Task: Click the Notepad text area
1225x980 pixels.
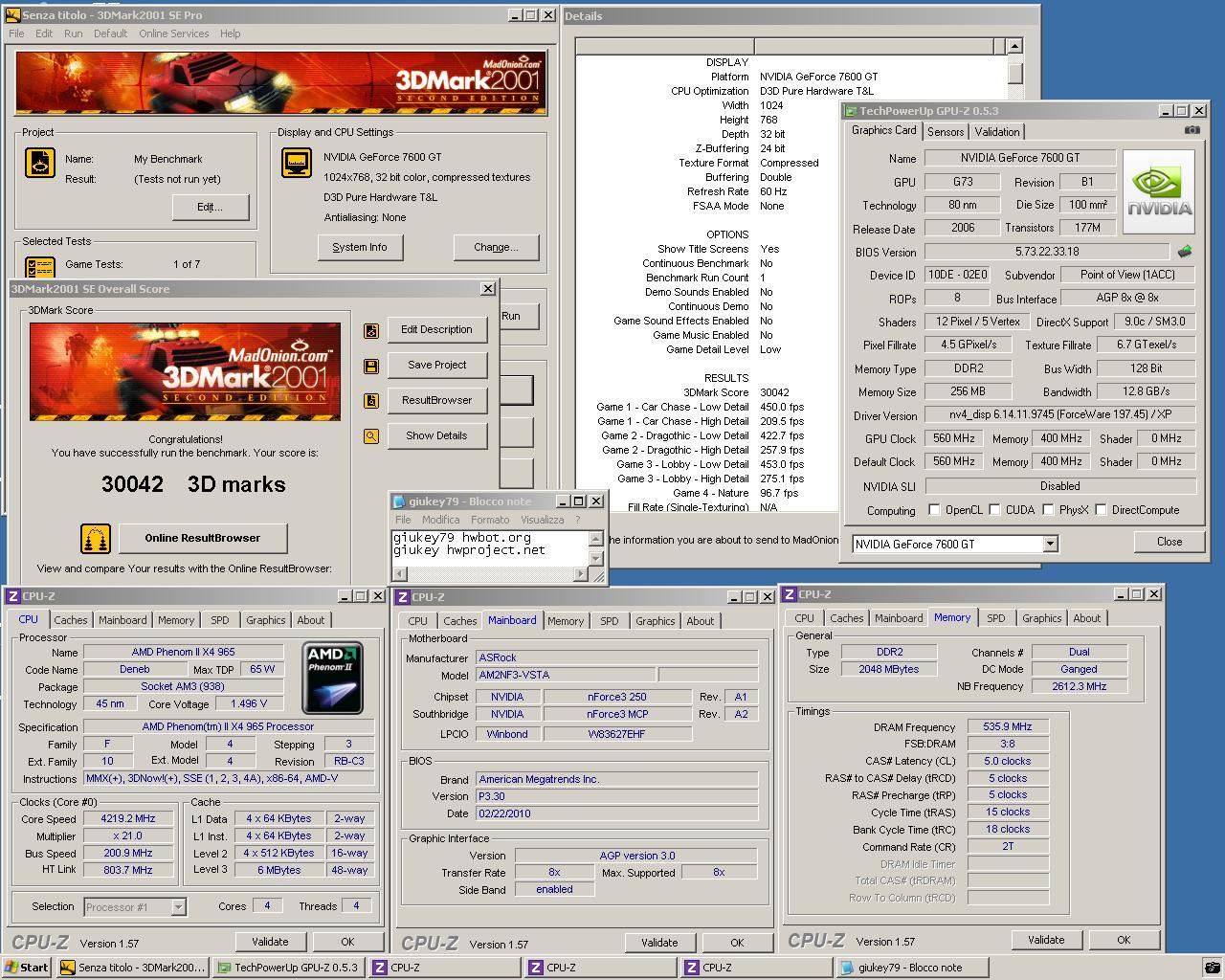Action: pyautogui.click(x=489, y=548)
